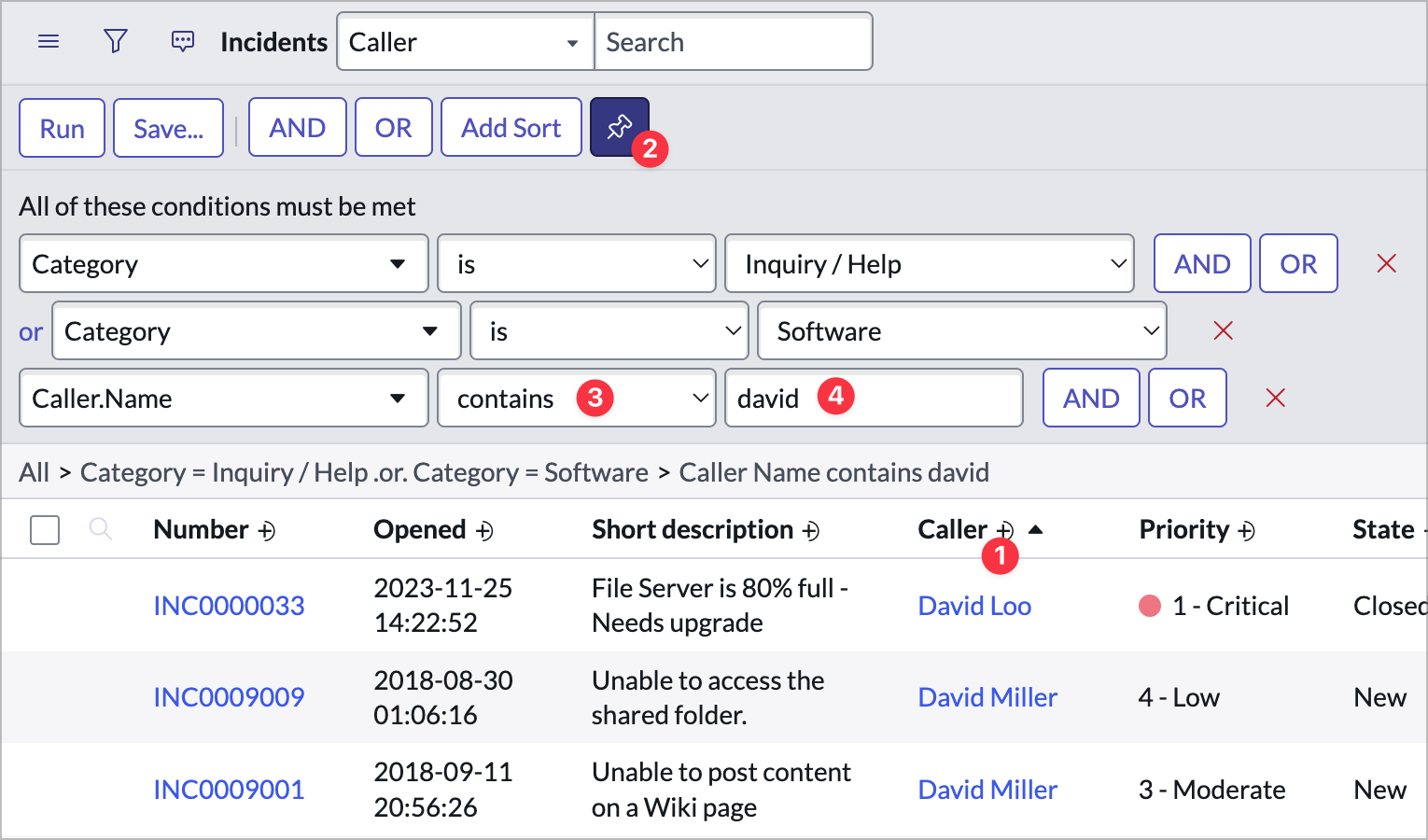Screen dimensions: 1428x840
Task: Click the All breadcrumb link
Action: [34, 472]
